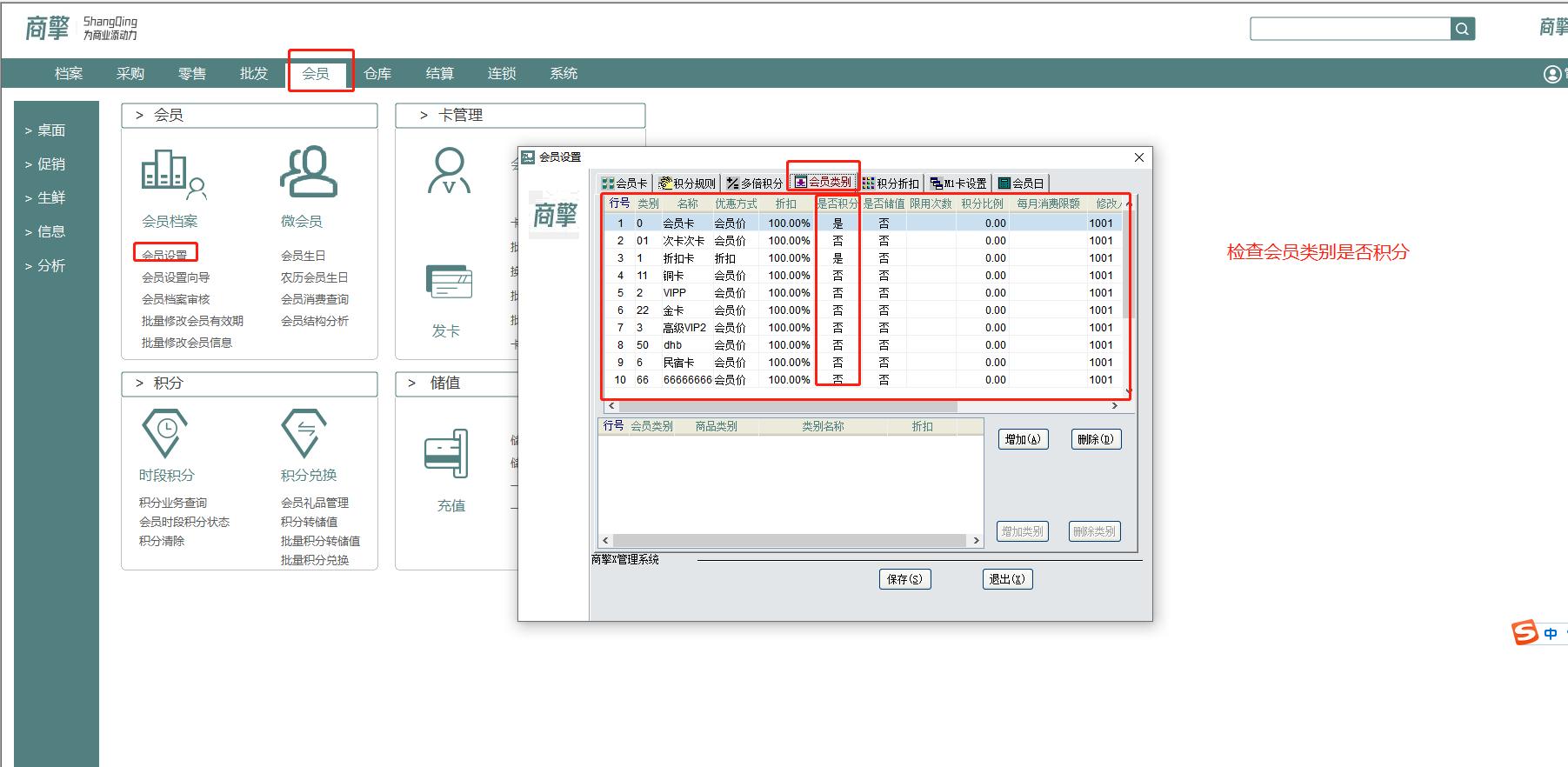Open the 会员礼品管理 link
Viewport: 1568px width, 767px height.
click(x=314, y=503)
